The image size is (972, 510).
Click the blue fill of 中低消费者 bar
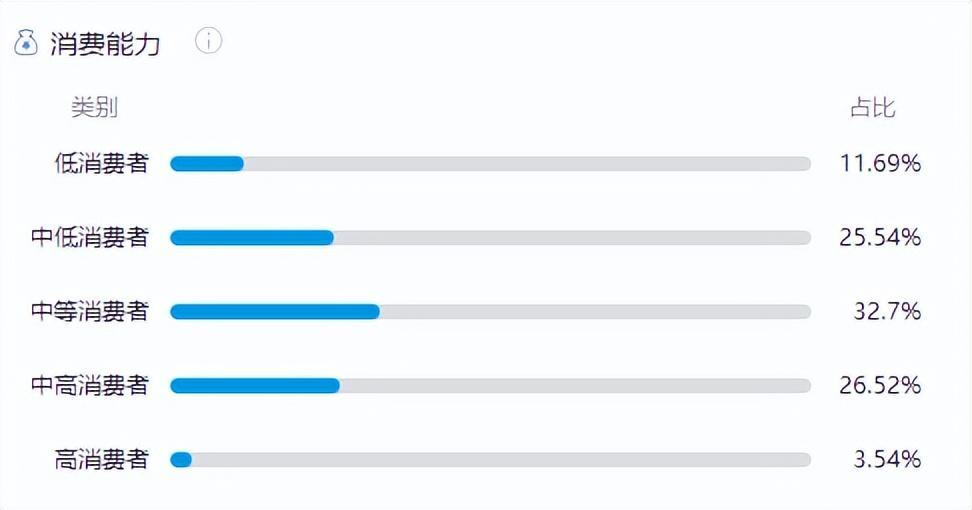tap(252, 237)
